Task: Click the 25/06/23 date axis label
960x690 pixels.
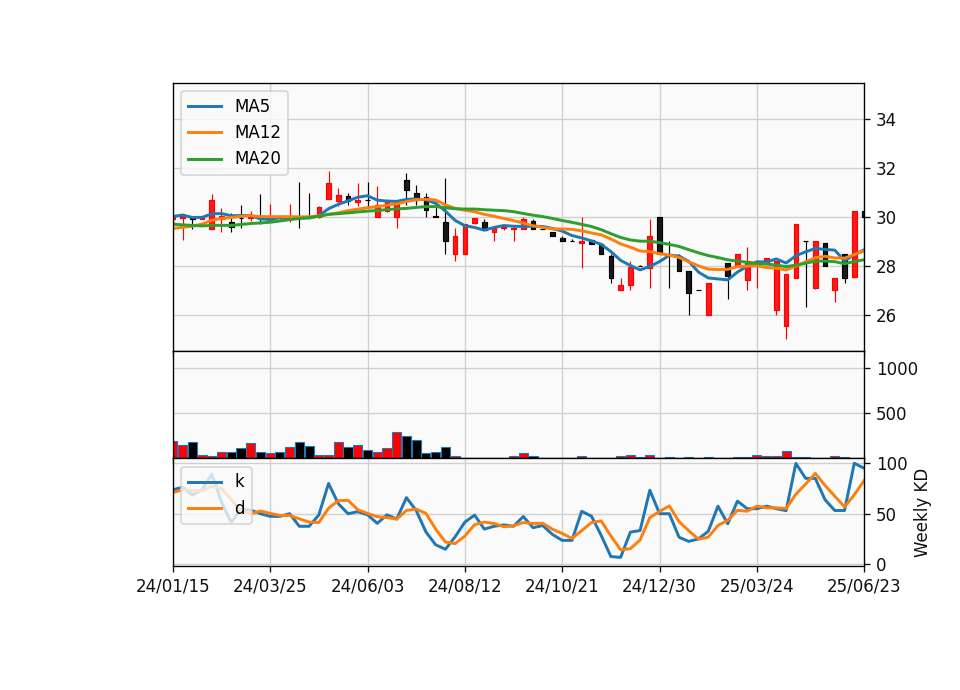Action: [x=863, y=586]
